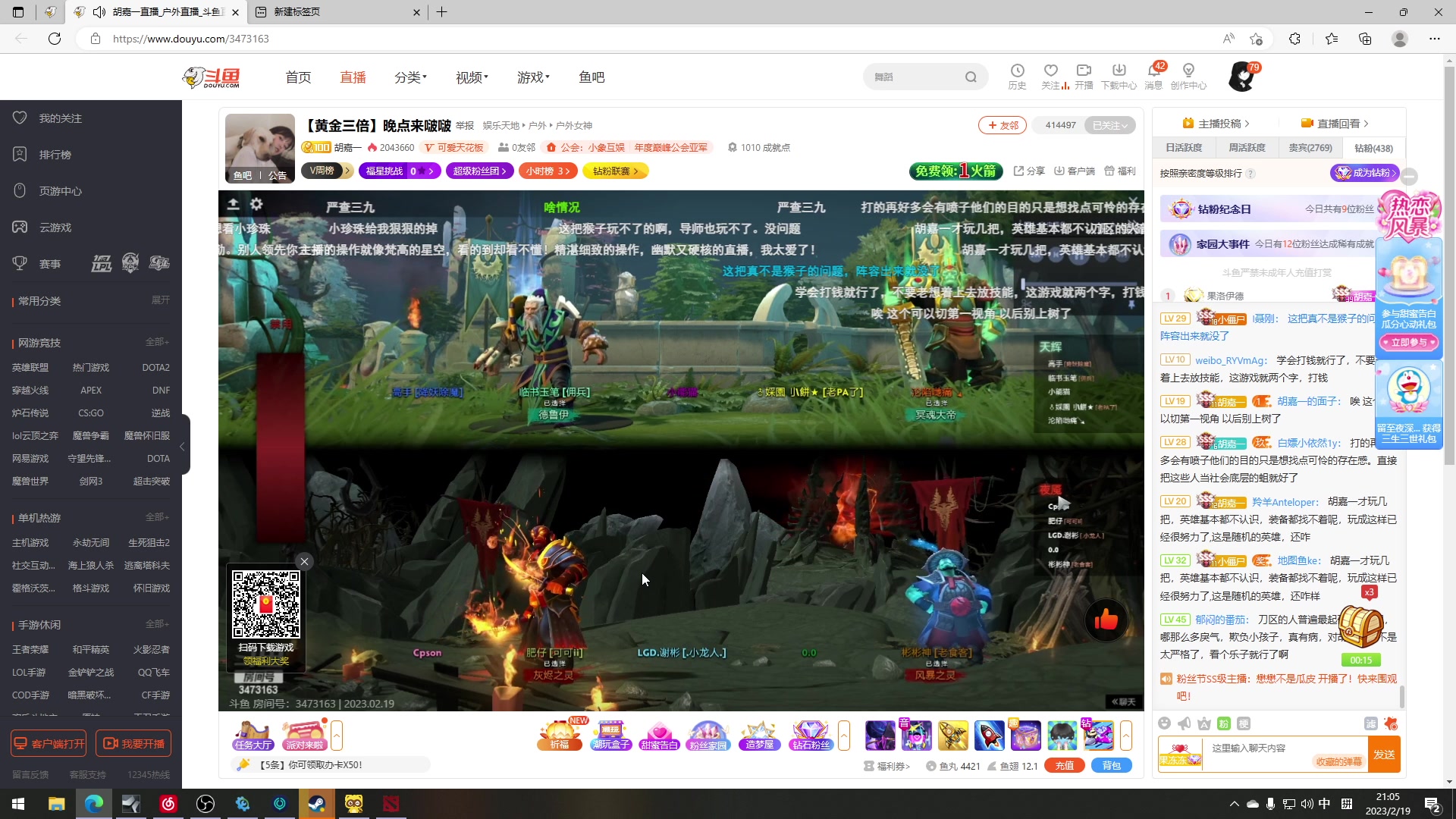
Task: Click the 分享 share icon above the player
Action: [1029, 171]
